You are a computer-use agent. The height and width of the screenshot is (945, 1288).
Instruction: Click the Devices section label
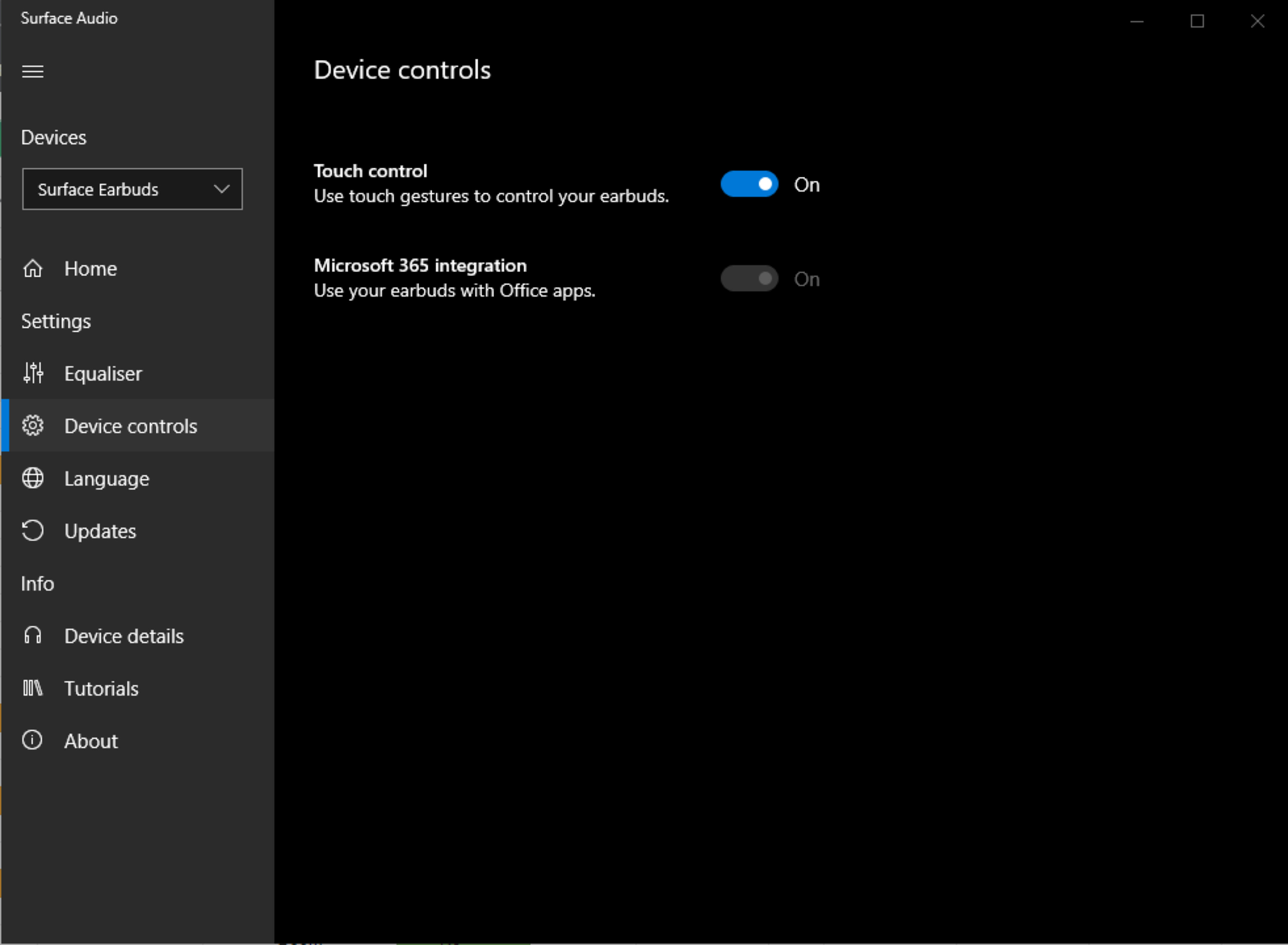pyautogui.click(x=54, y=138)
